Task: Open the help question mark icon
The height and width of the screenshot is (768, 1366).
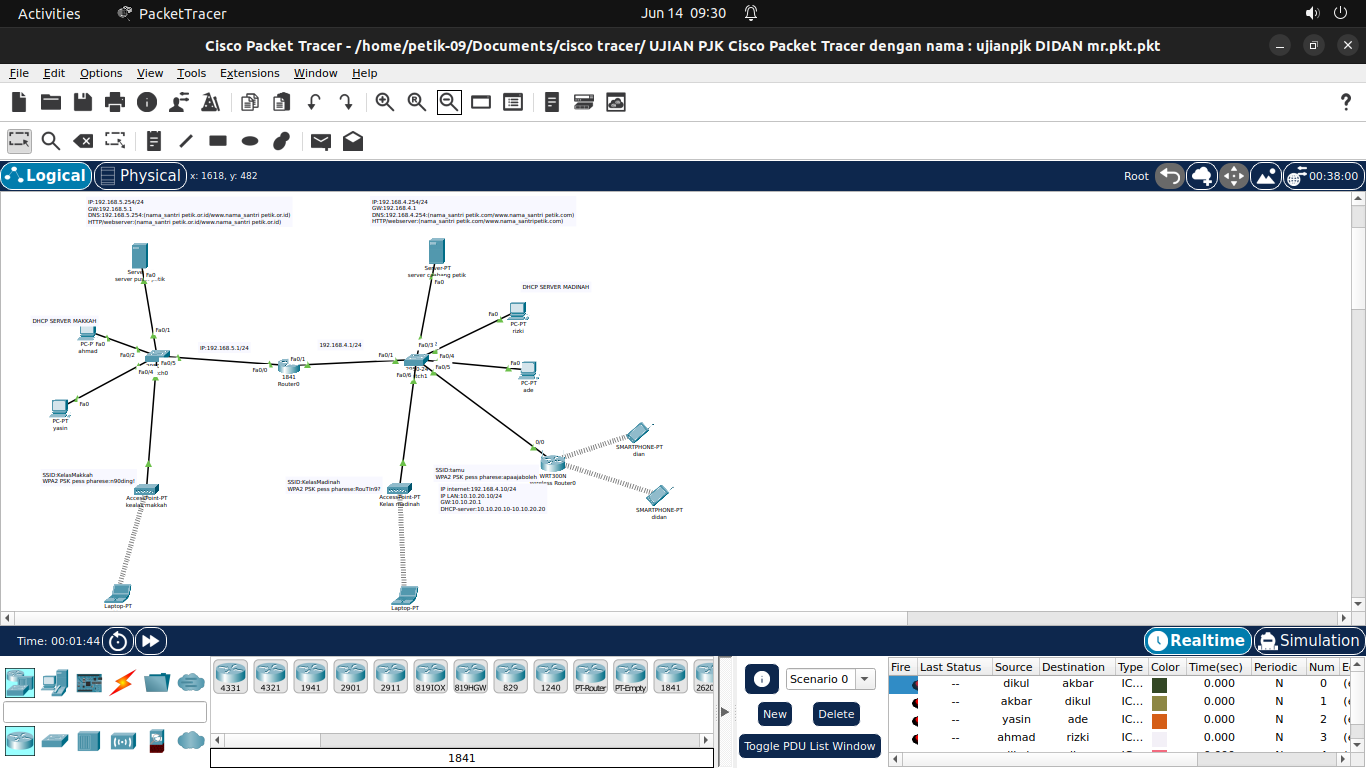Action: pyautogui.click(x=1345, y=102)
